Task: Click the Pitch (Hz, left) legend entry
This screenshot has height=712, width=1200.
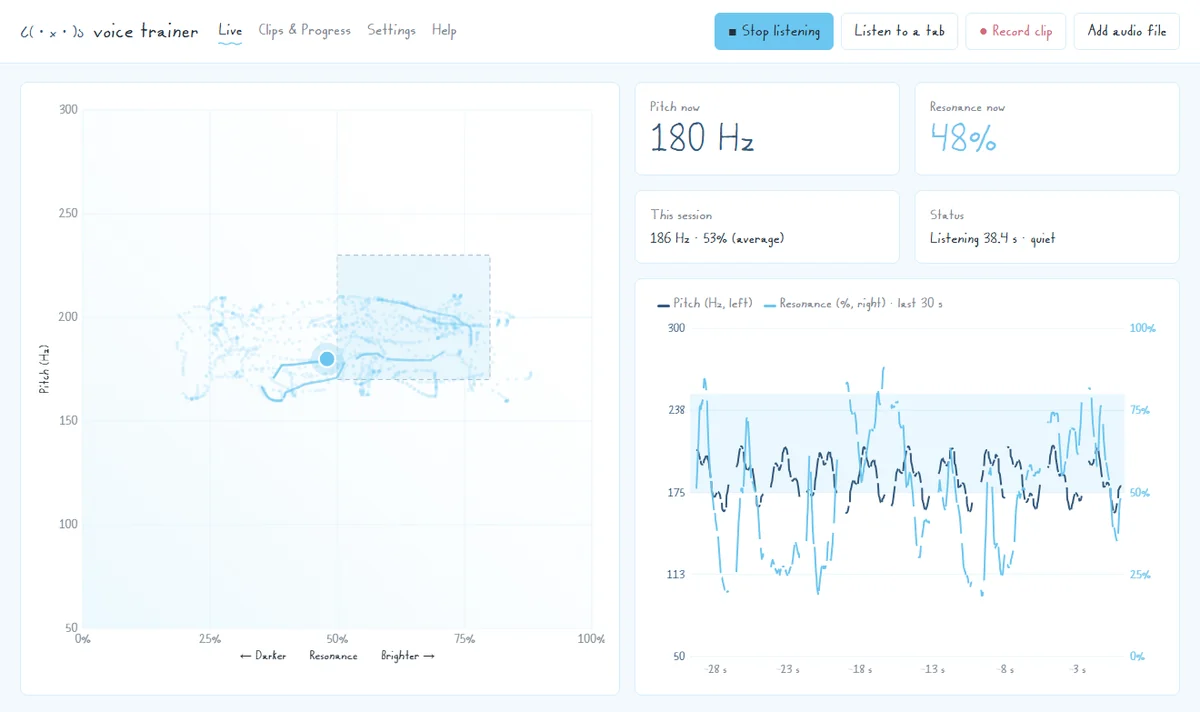Action: click(x=705, y=303)
